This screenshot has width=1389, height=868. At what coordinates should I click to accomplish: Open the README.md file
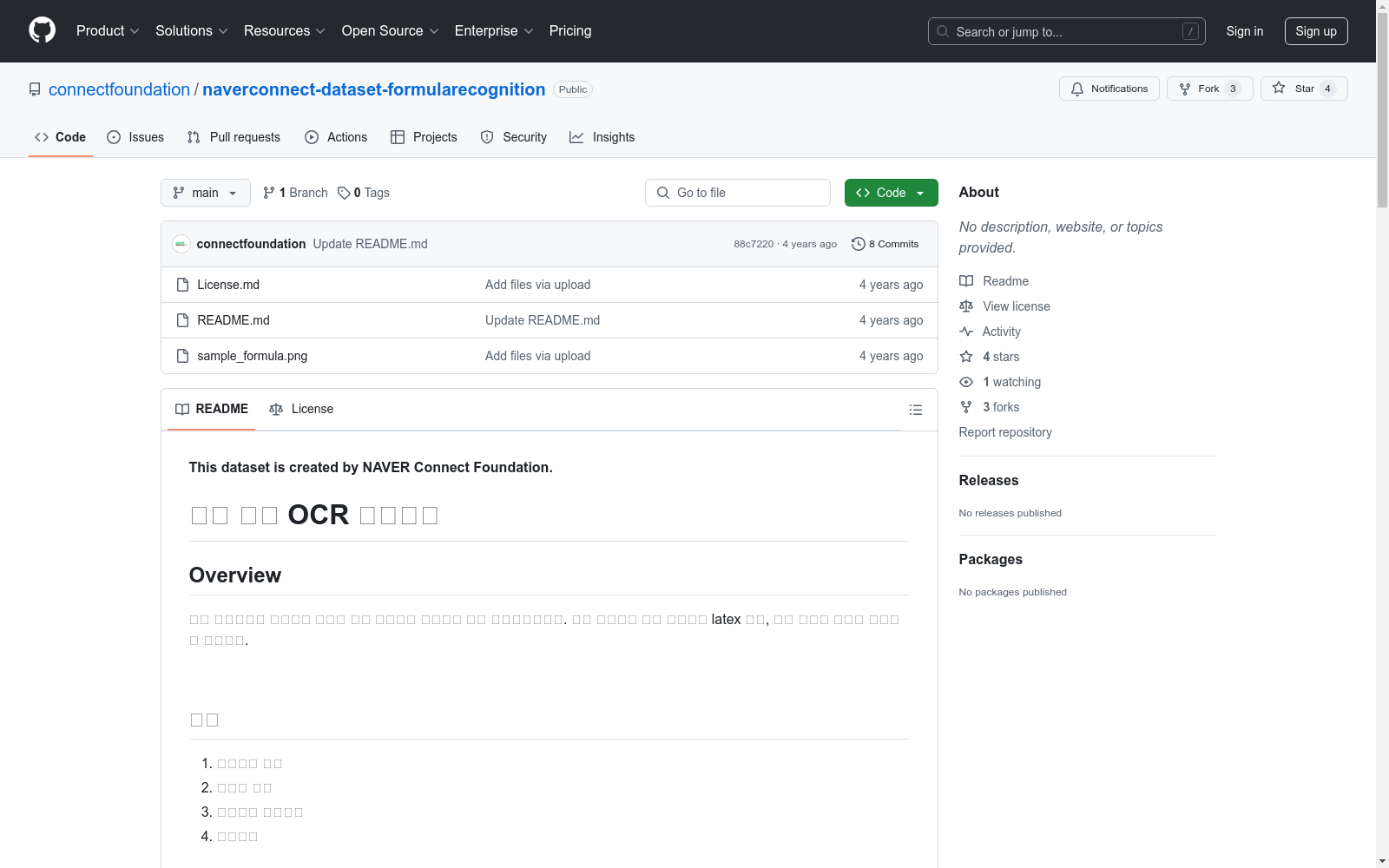234,320
